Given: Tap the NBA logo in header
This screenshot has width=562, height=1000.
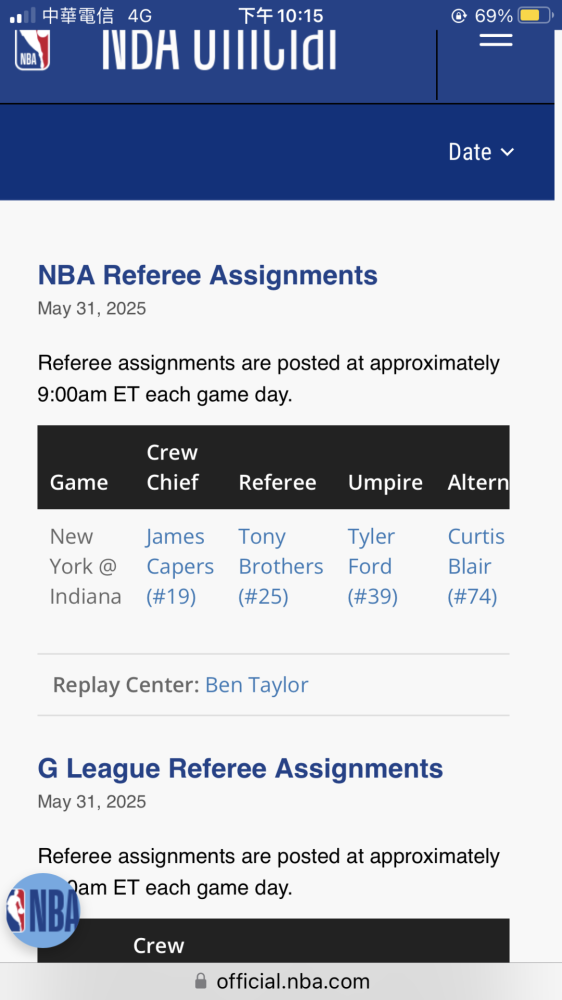Looking at the screenshot, I should click(x=32, y=50).
